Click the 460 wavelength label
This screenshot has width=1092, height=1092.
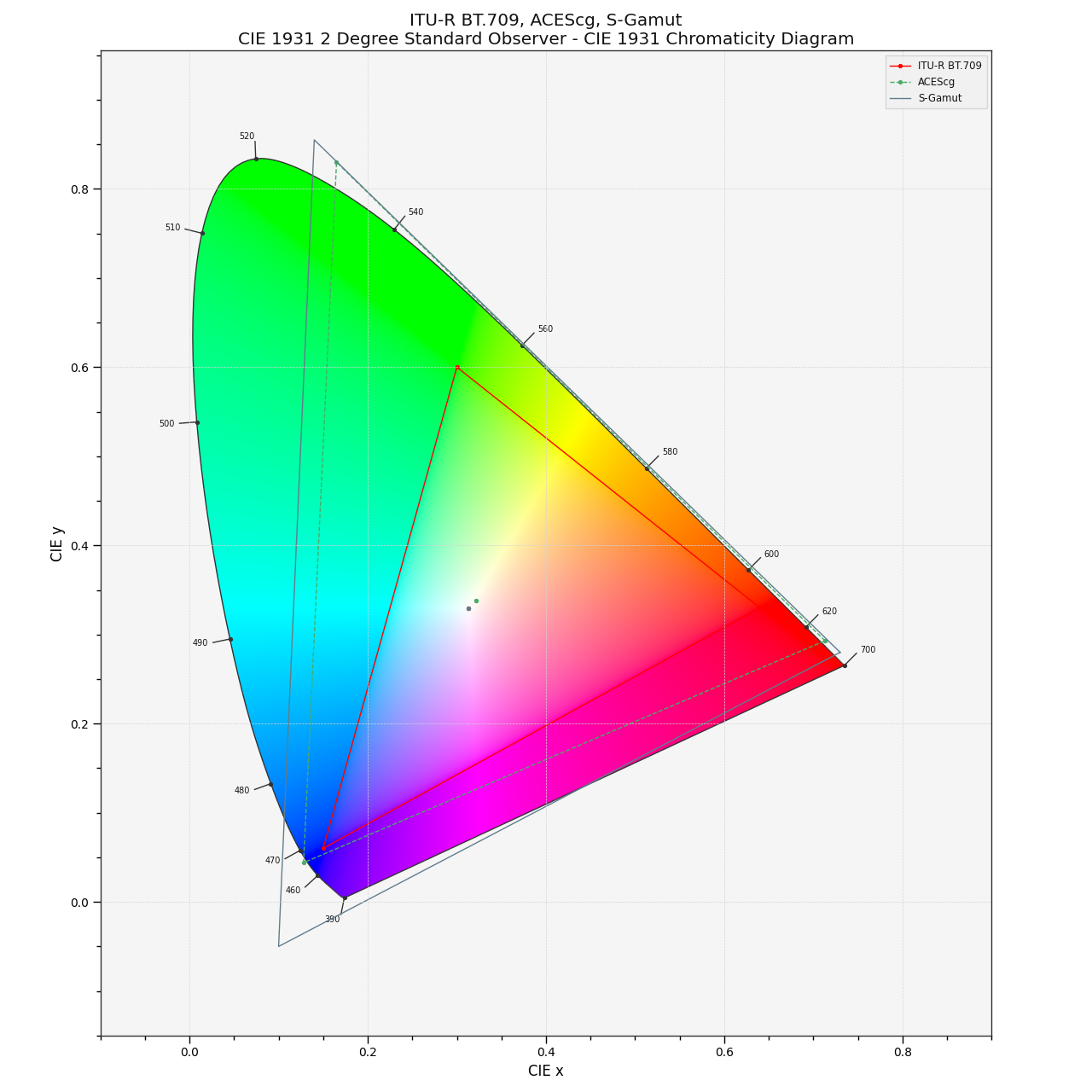[x=293, y=890]
